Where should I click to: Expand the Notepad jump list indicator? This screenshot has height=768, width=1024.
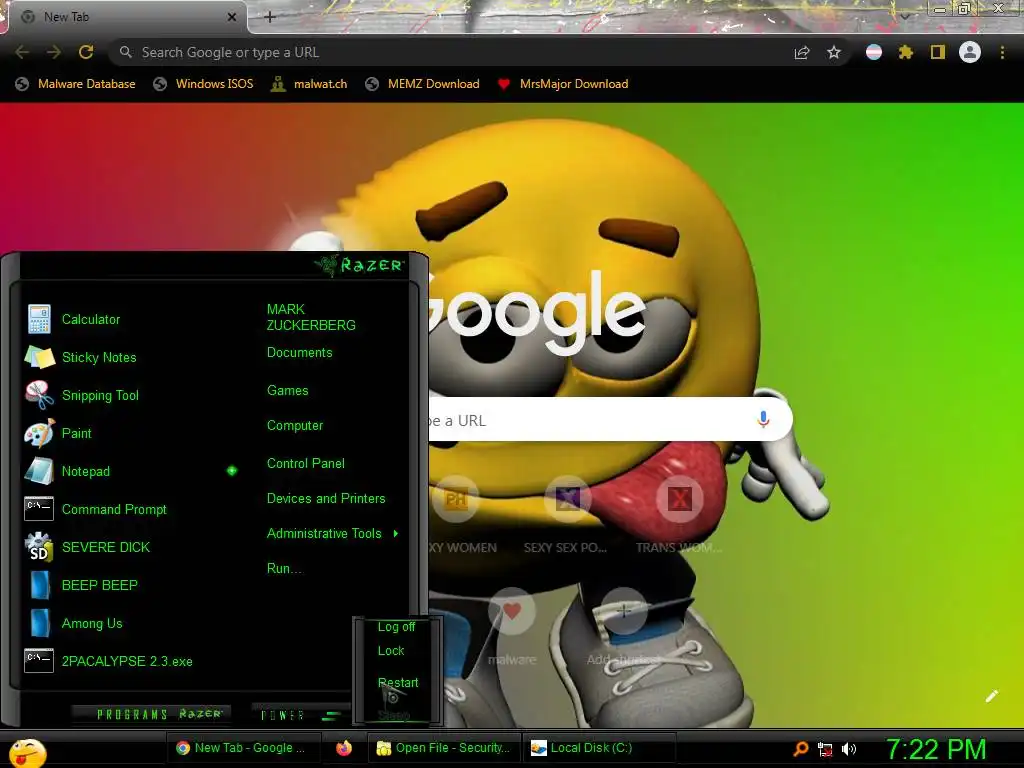click(x=232, y=471)
